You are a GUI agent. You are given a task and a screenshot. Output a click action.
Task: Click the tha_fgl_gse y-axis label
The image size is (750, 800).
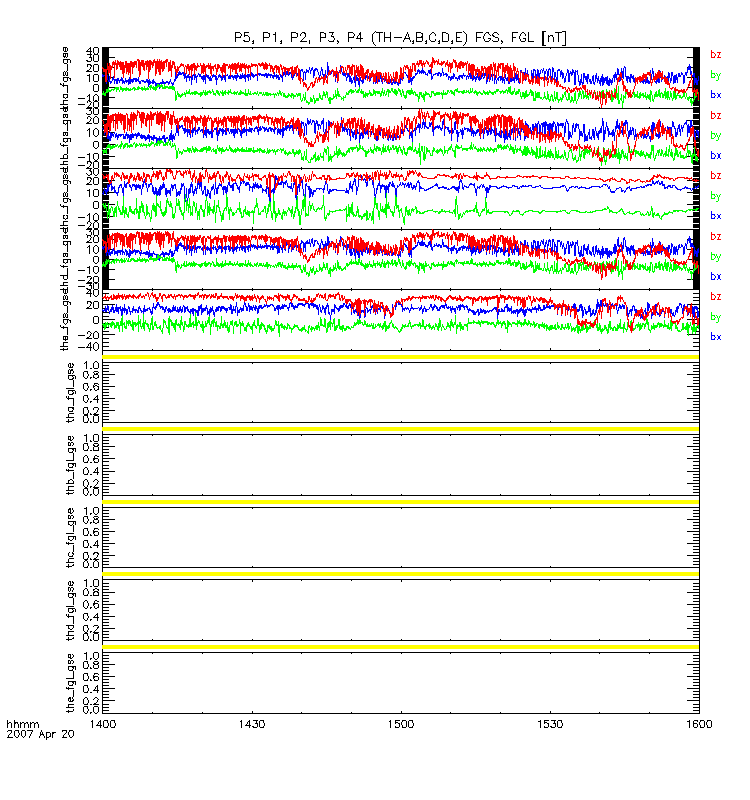[x=70, y=392]
